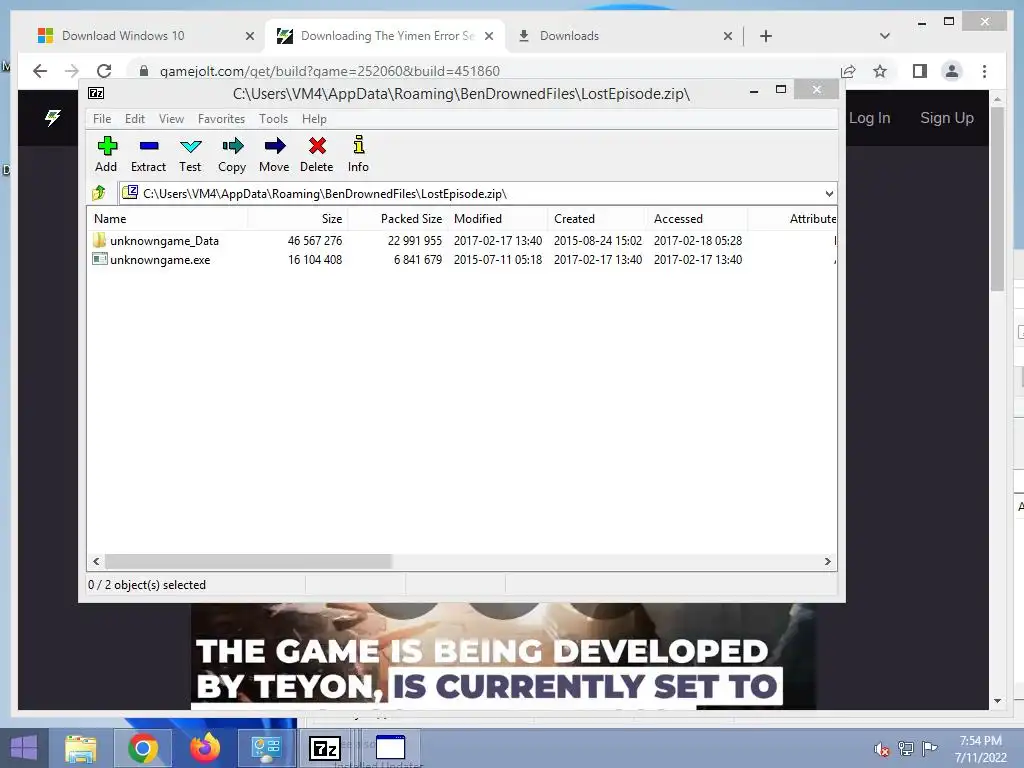Open the Windows Start button

pos(24,748)
